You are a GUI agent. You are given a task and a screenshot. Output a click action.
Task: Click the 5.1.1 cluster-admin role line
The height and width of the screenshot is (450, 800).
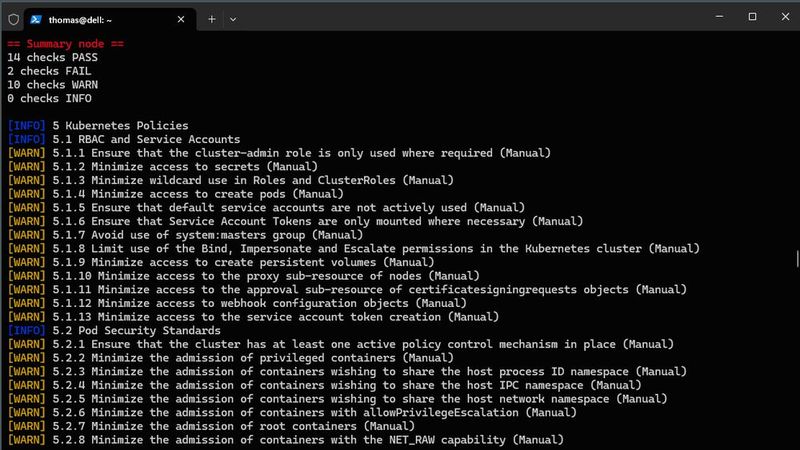(x=279, y=153)
